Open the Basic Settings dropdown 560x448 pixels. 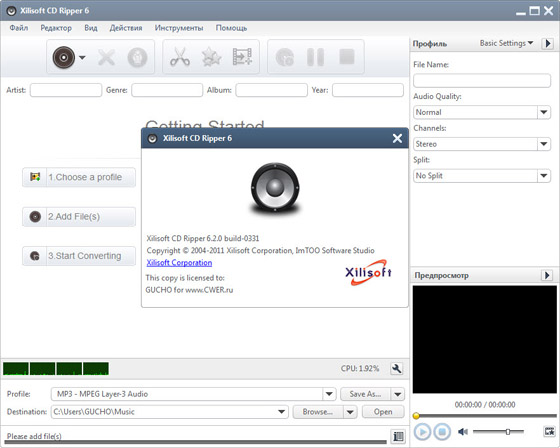(x=506, y=43)
